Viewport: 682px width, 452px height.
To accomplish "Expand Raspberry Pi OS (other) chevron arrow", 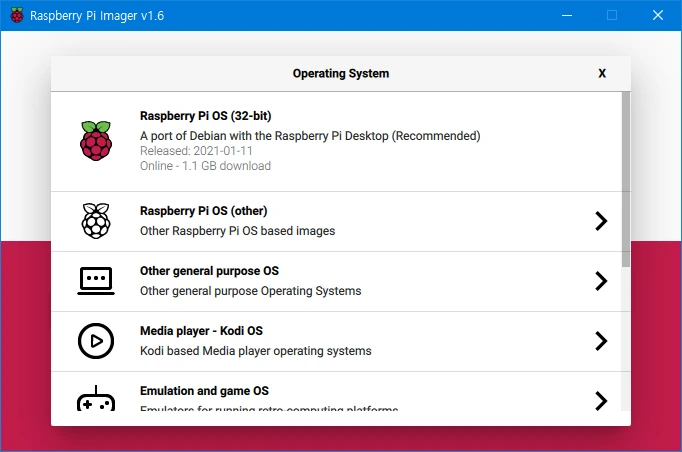I will (x=600, y=221).
